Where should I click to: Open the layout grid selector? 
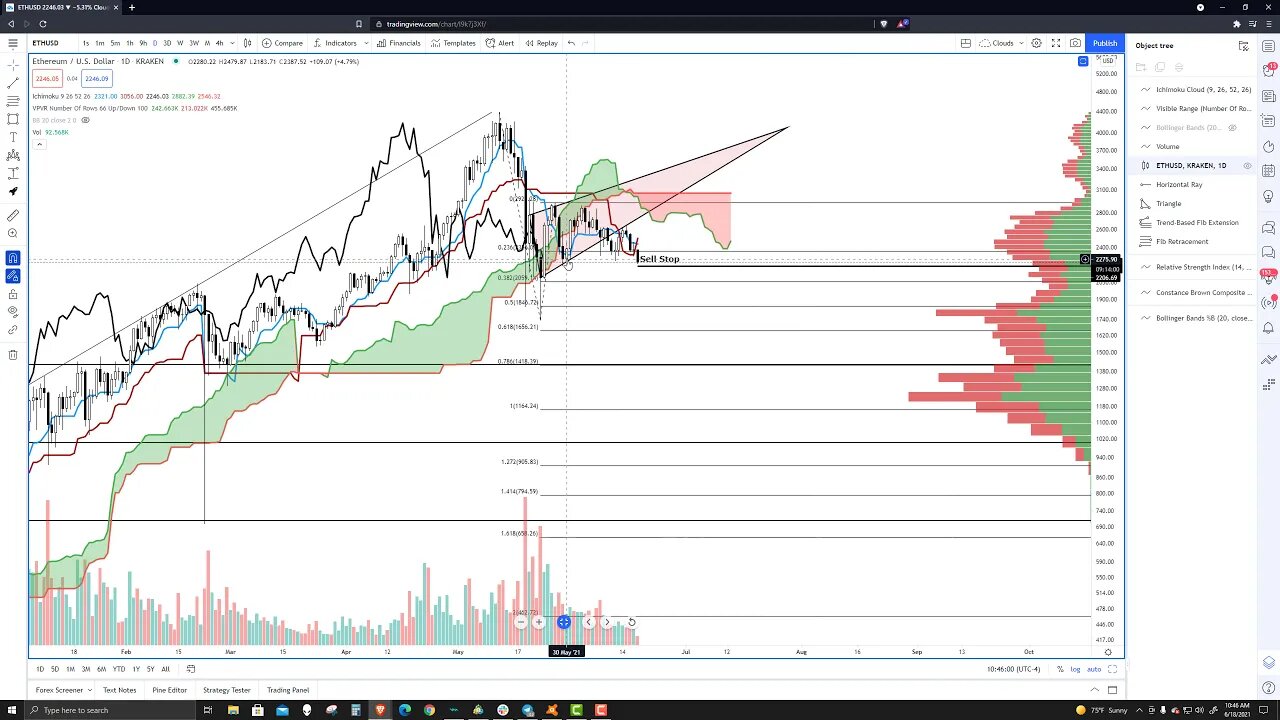(x=965, y=43)
